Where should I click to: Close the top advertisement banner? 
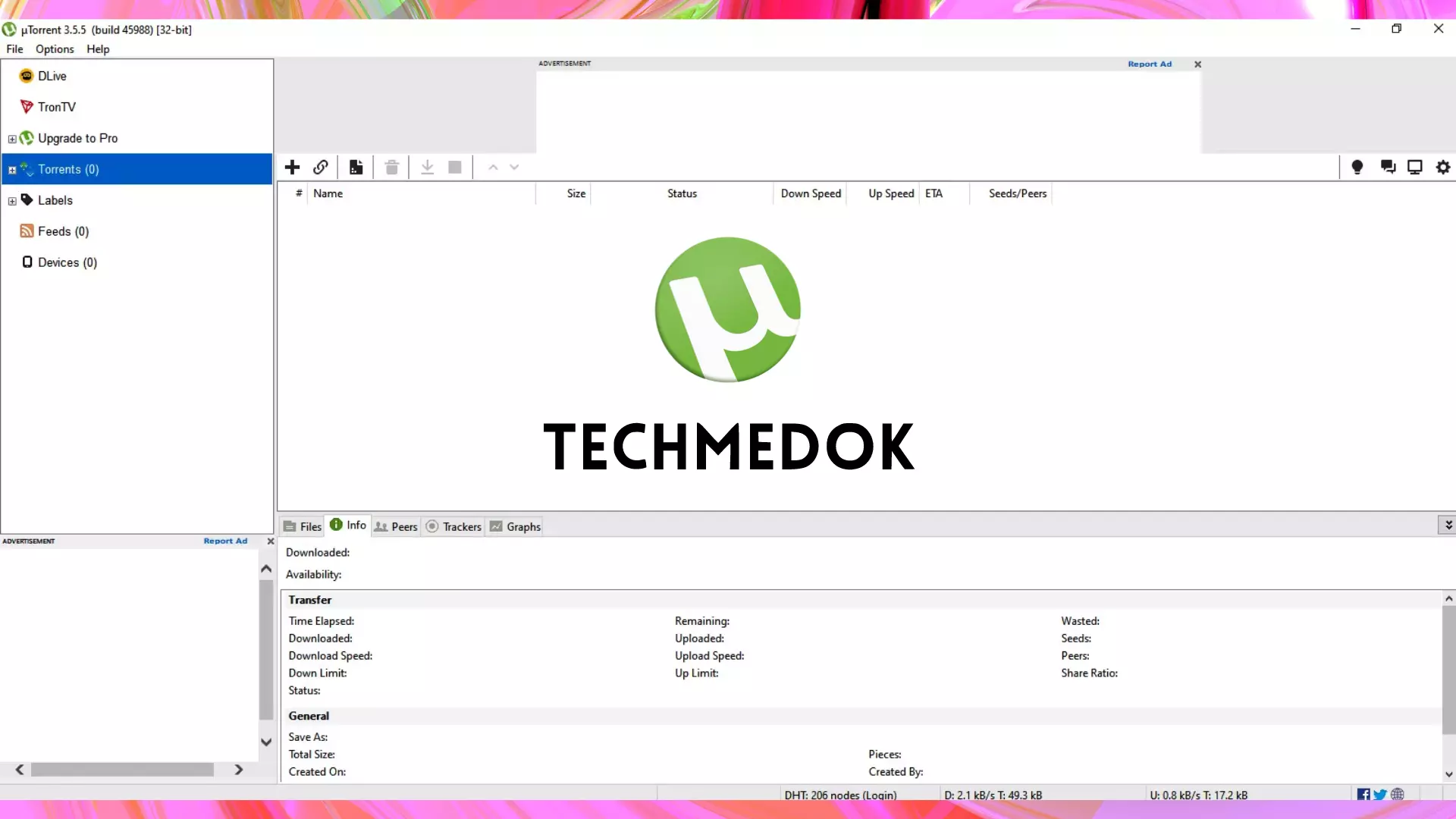[1197, 64]
